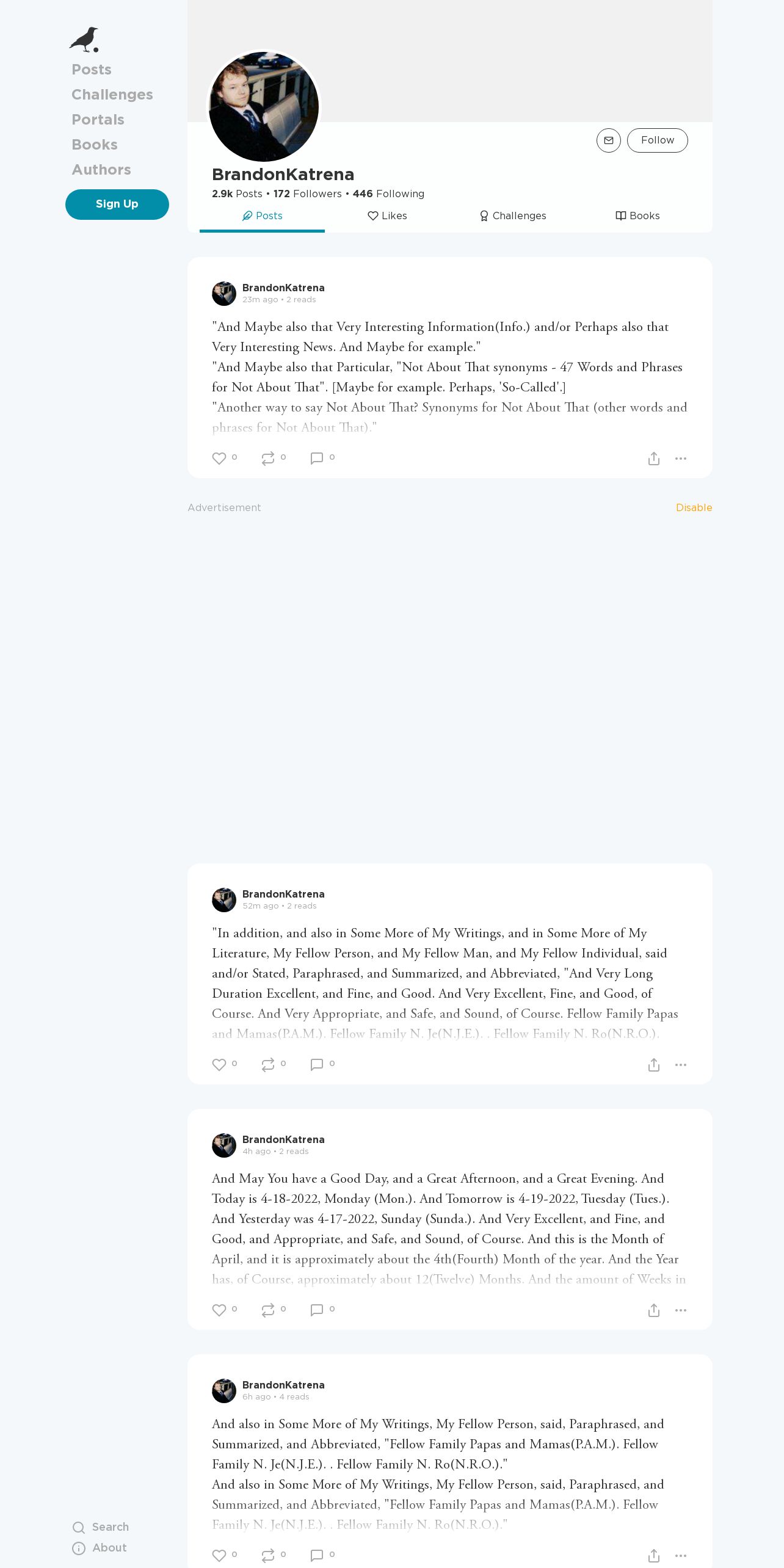784x1568 pixels.
Task: Open more options on 23m ago post
Action: pos(681,459)
